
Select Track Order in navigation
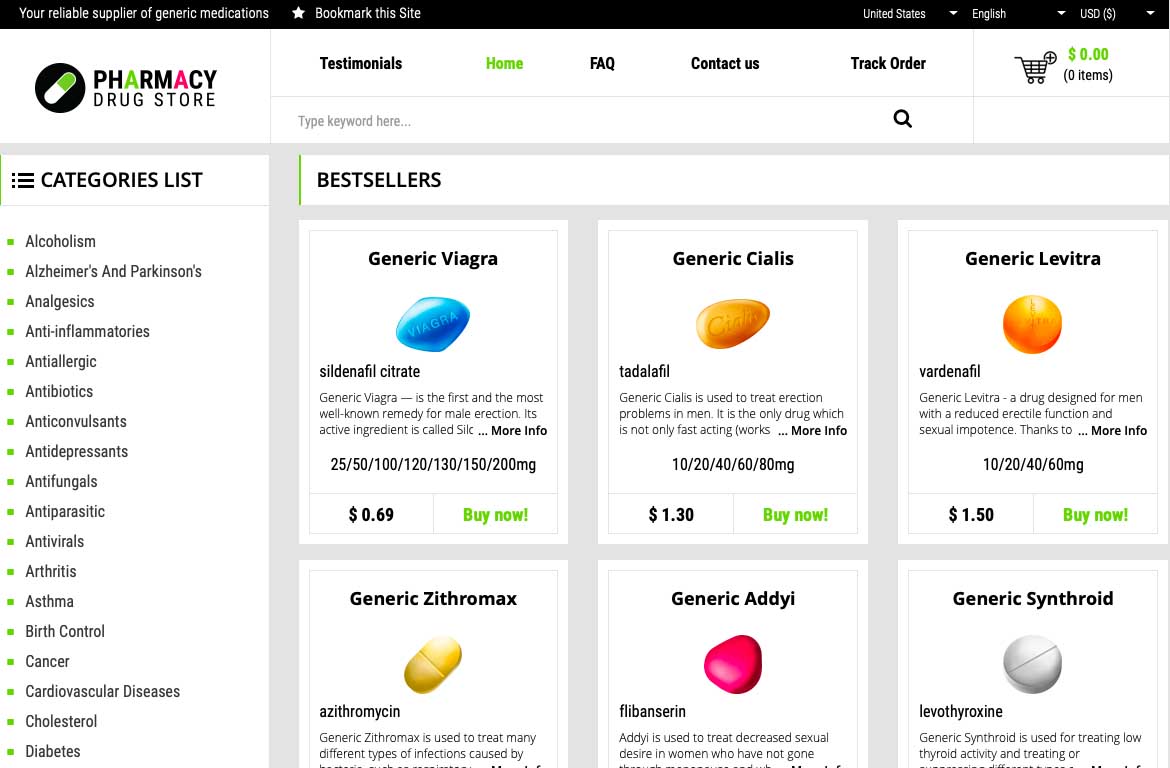(x=888, y=63)
